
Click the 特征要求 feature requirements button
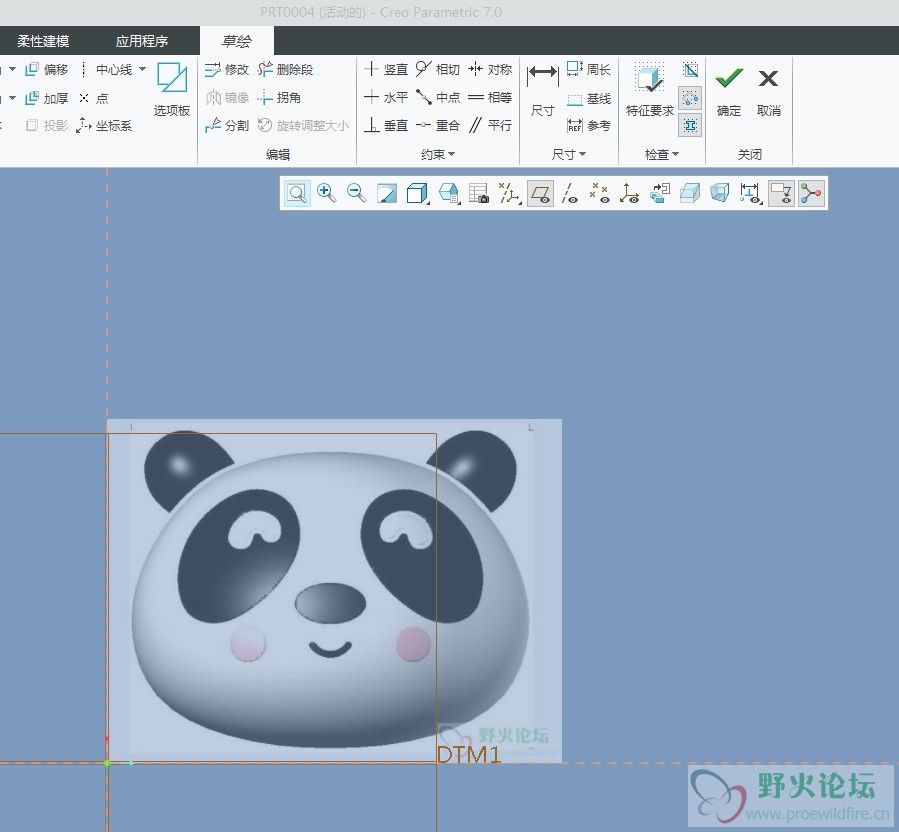[650, 89]
